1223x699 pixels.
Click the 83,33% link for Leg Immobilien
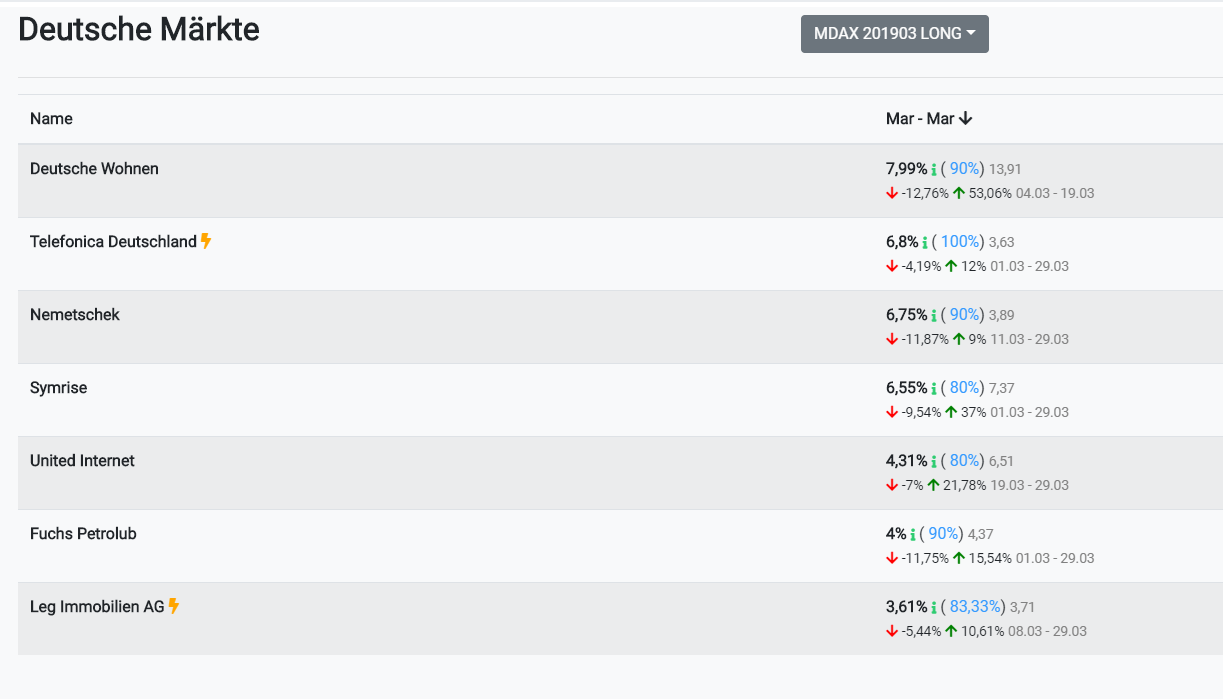click(x=974, y=607)
